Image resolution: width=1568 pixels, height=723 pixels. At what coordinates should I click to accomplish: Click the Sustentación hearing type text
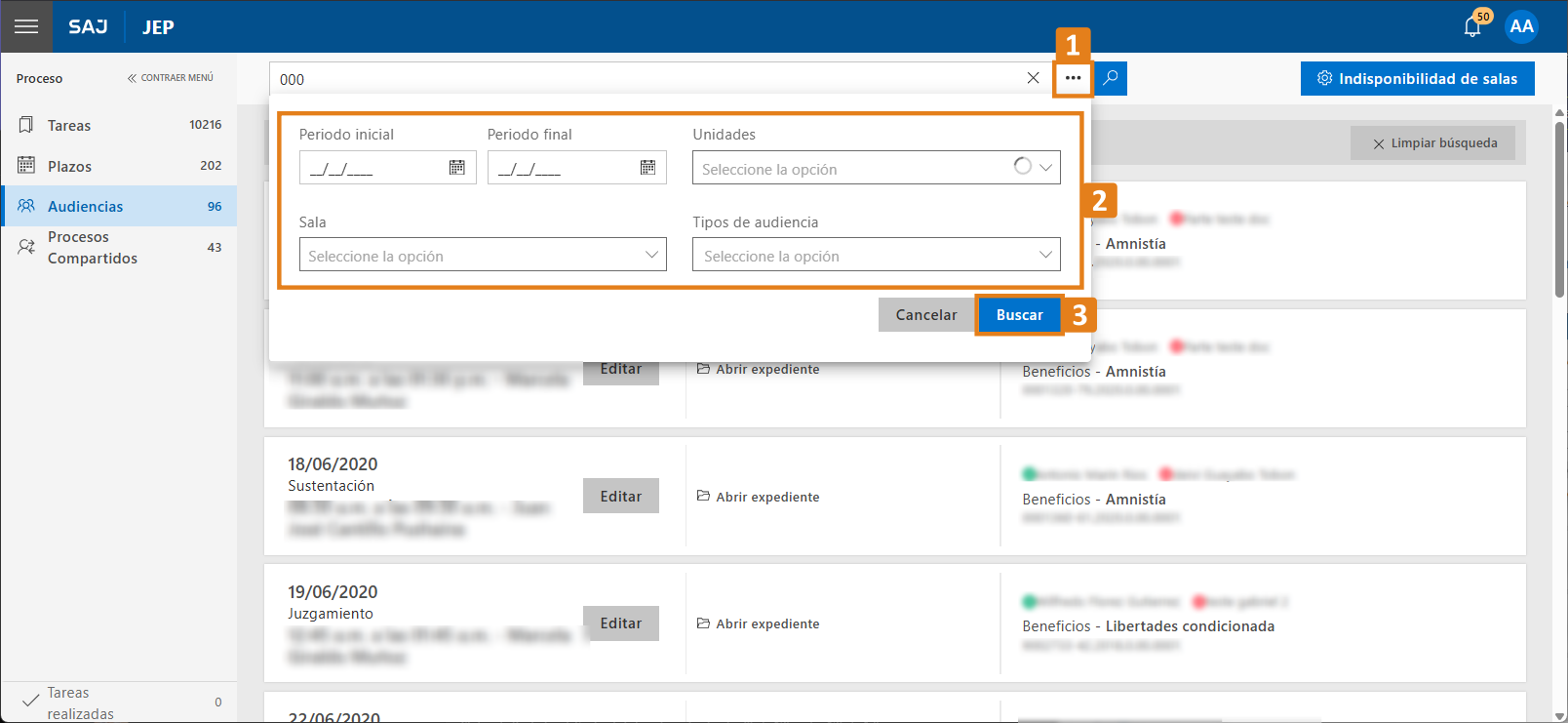pyautogui.click(x=331, y=486)
